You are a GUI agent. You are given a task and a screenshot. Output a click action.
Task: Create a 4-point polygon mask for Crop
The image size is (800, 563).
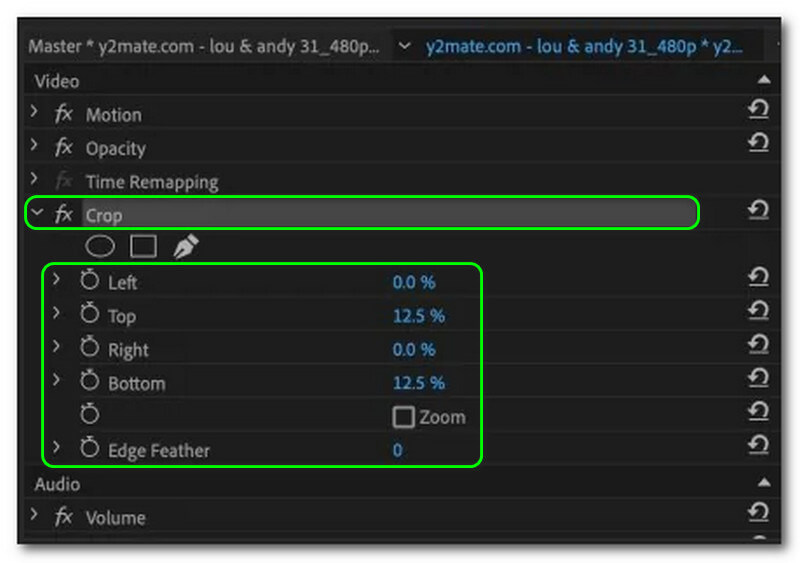point(144,246)
